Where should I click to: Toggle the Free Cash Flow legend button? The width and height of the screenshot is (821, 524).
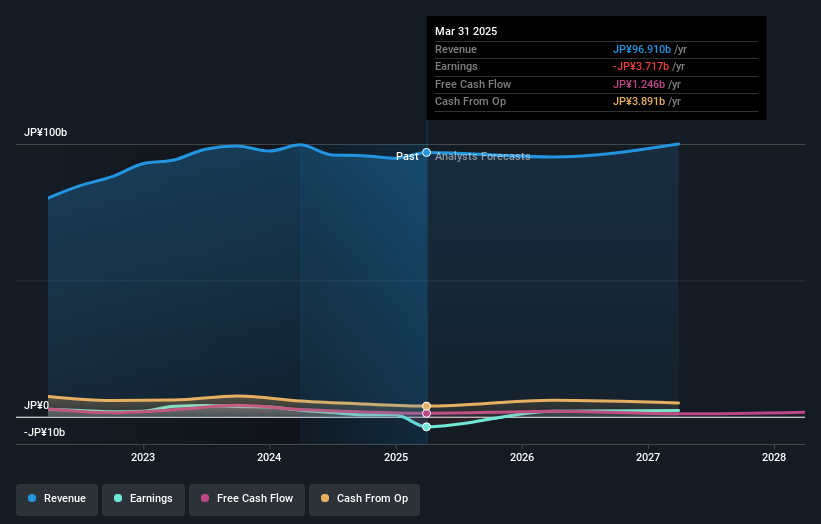pyautogui.click(x=247, y=499)
